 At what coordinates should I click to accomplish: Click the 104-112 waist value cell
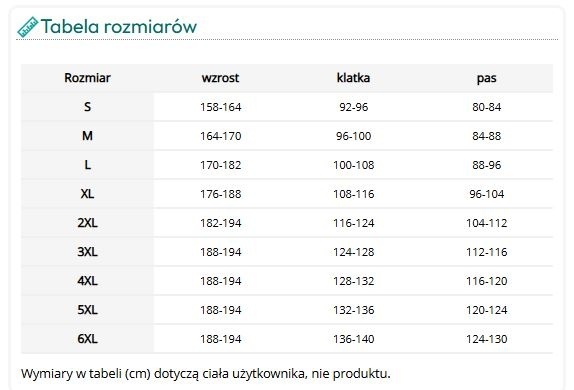click(487, 223)
